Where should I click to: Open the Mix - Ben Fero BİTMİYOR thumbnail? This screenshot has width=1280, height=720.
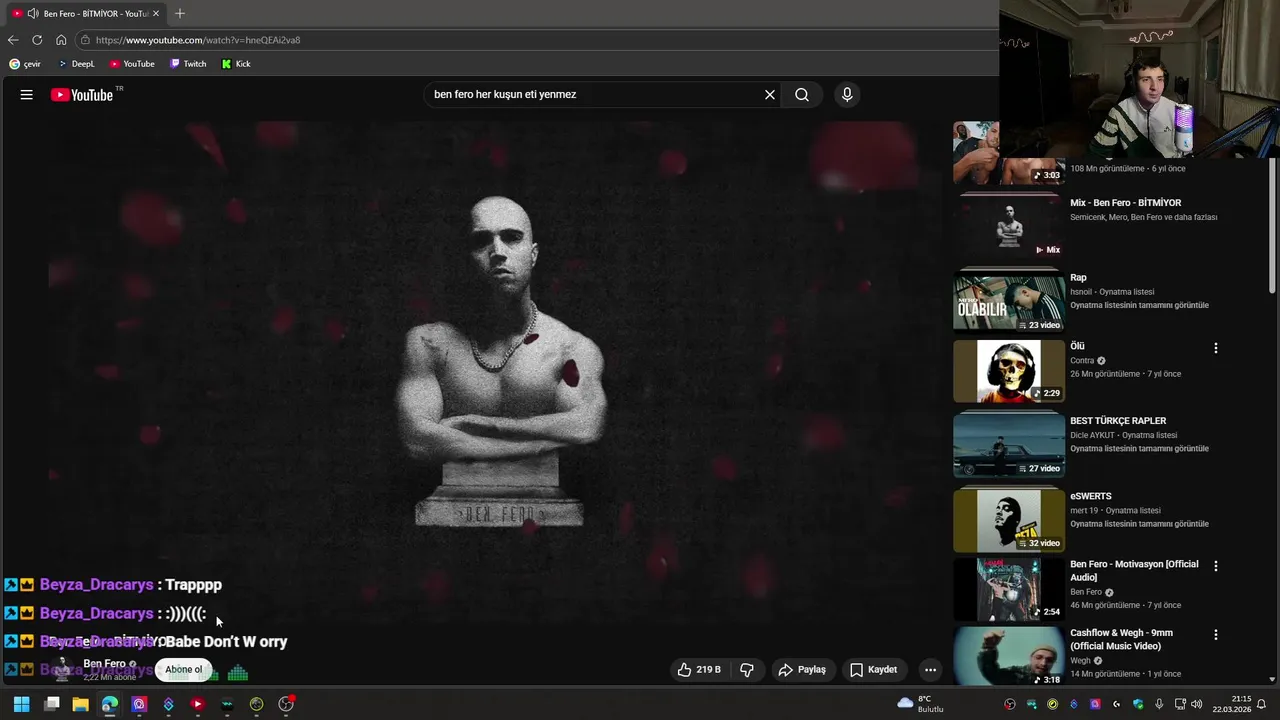(x=1009, y=227)
